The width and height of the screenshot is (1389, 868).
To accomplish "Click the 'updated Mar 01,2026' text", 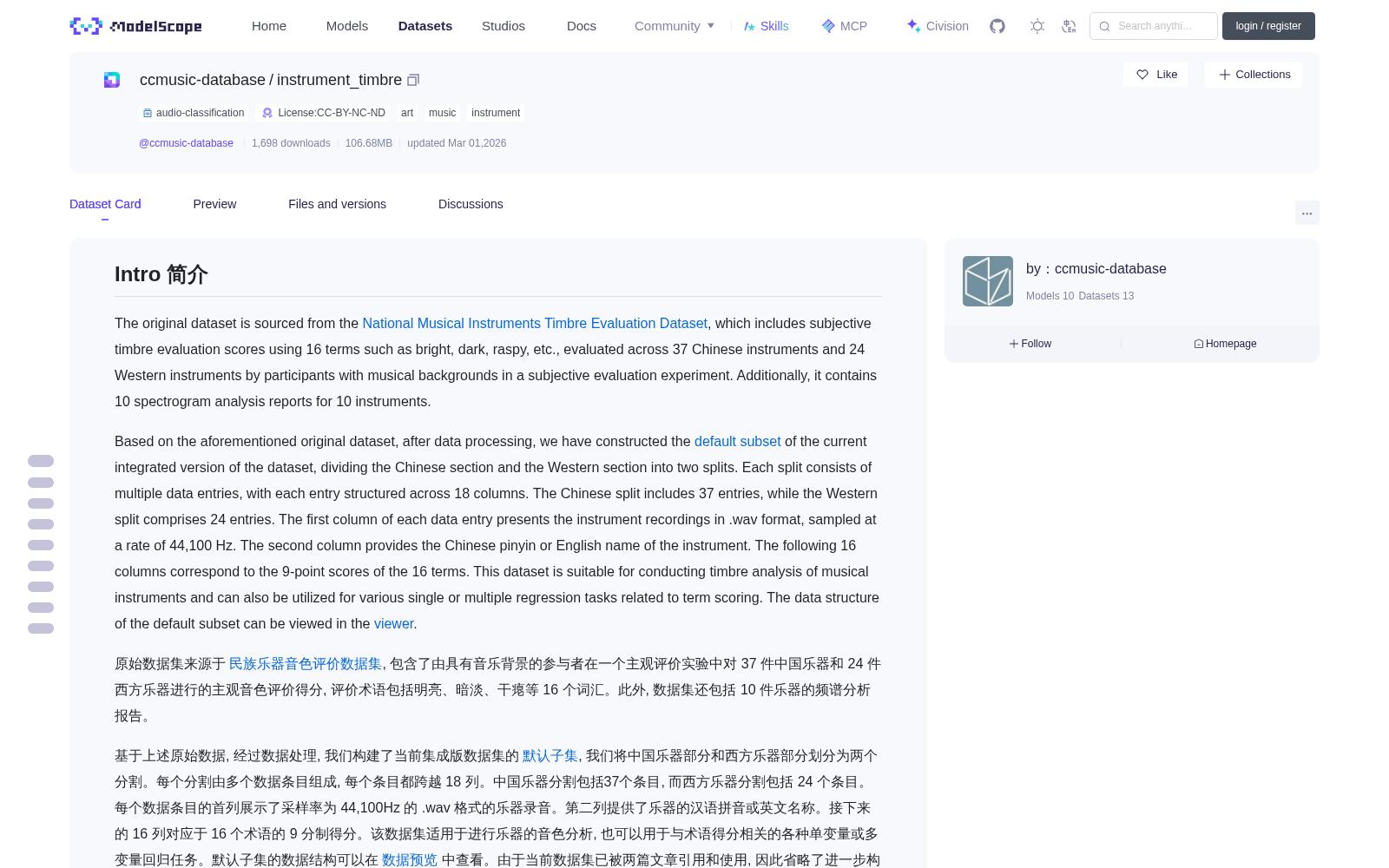I will point(457,143).
